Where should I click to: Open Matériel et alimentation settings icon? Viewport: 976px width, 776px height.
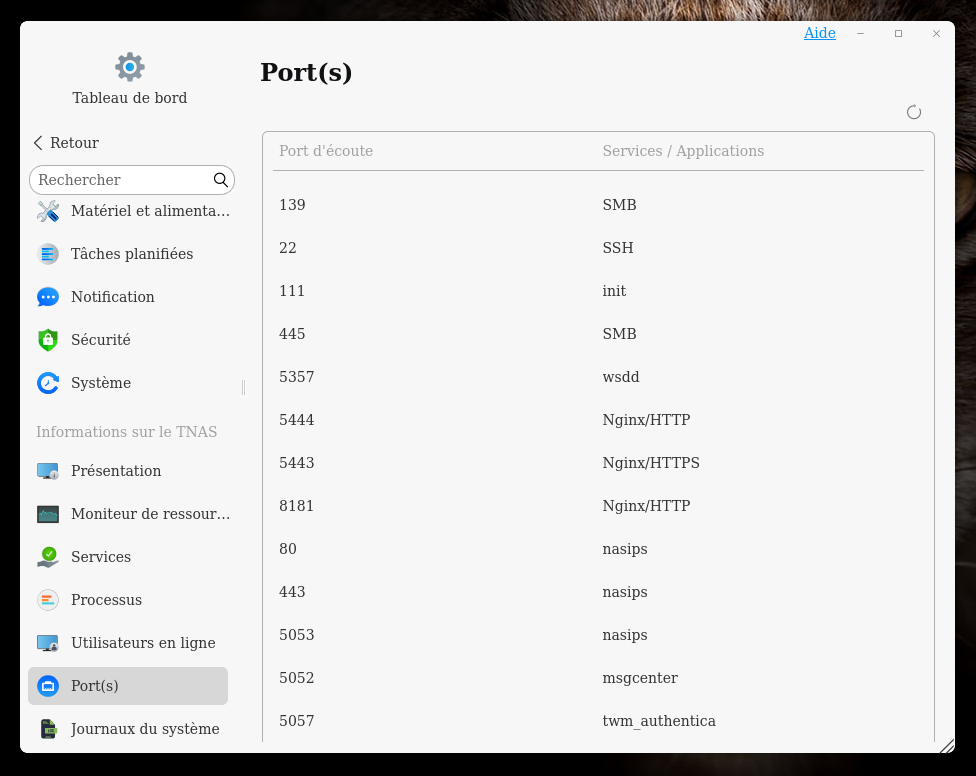pos(48,211)
